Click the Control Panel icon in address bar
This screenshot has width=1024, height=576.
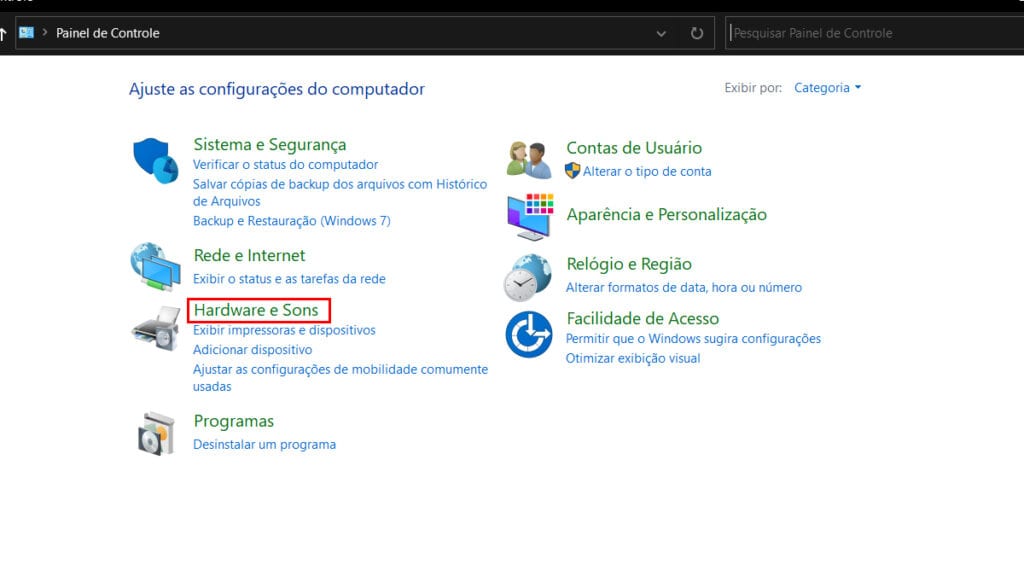point(26,33)
